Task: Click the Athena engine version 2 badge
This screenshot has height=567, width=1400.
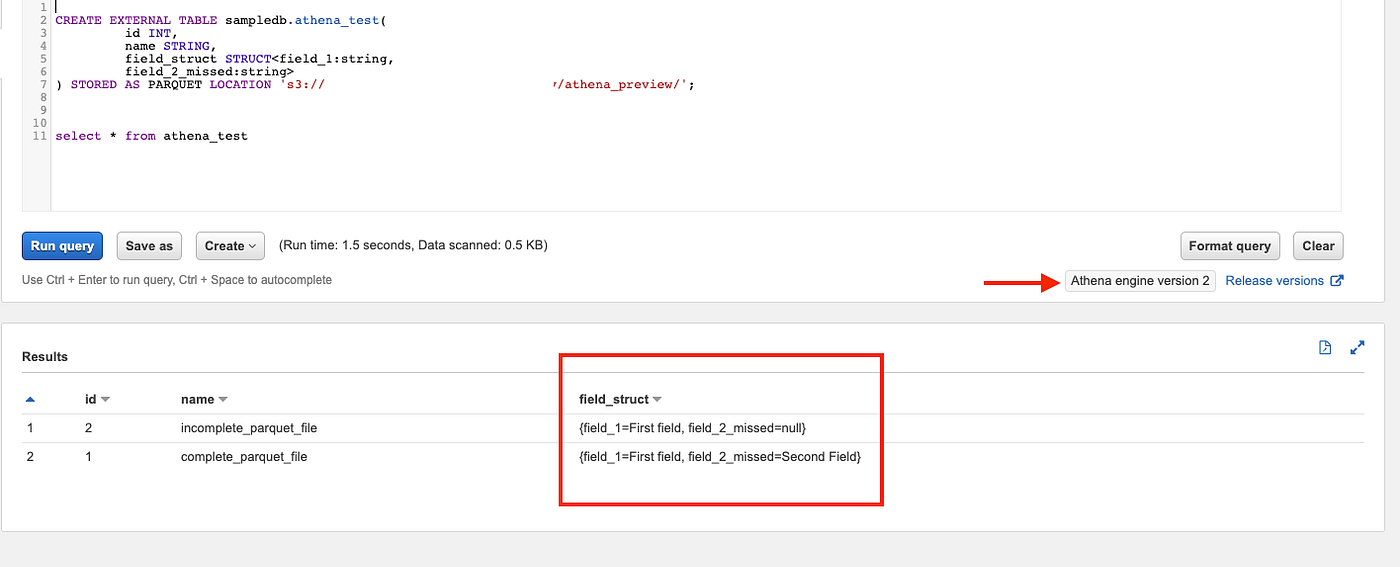Action: 1140,281
